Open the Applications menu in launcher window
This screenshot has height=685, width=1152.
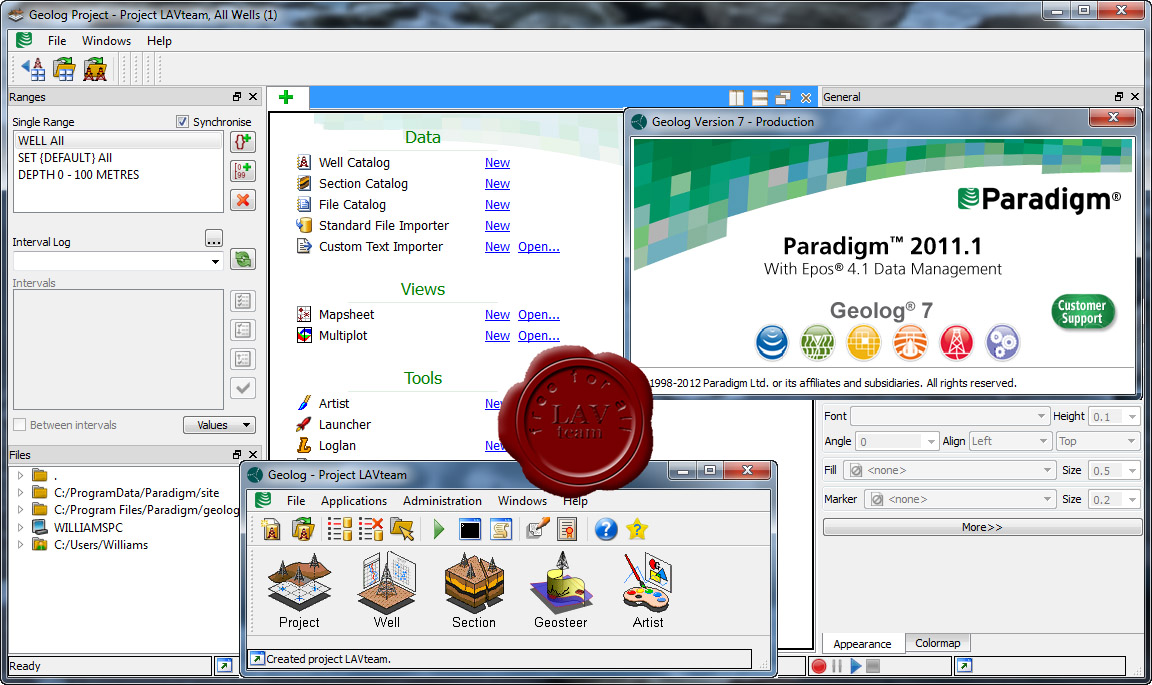tap(353, 501)
